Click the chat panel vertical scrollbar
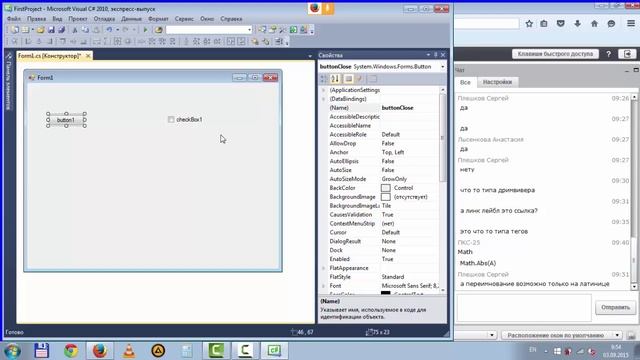Screen dimensions: 640x360 634,192
